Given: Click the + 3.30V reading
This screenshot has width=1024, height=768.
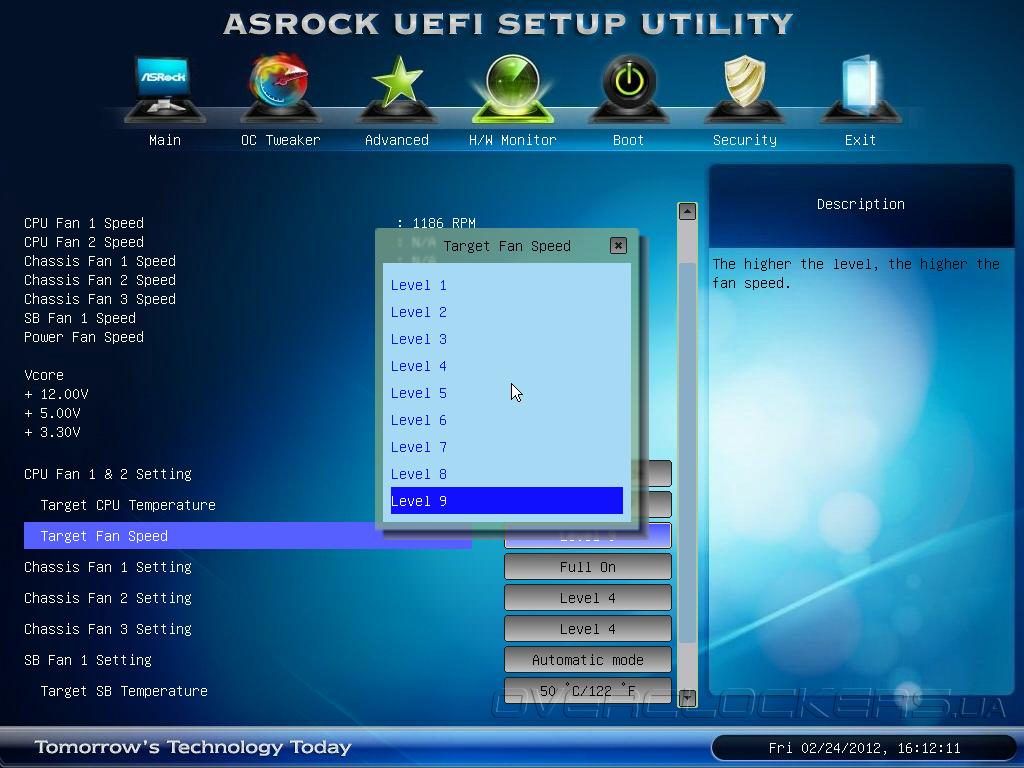Looking at the screenshot, I should tap(52, 432).
